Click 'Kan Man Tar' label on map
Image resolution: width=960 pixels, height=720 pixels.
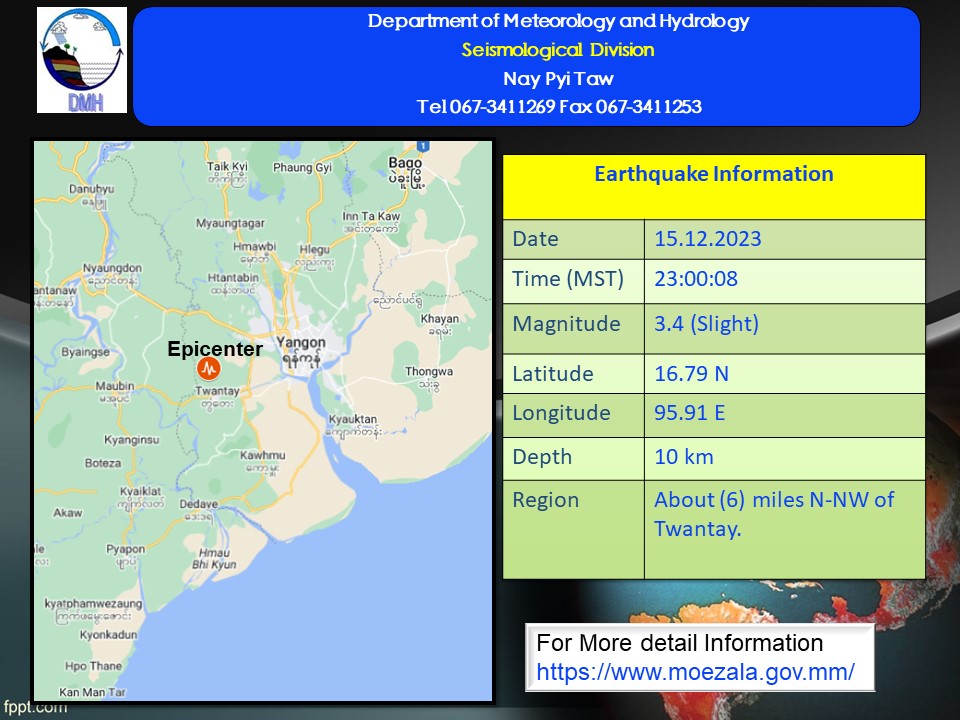click(92, 692)
